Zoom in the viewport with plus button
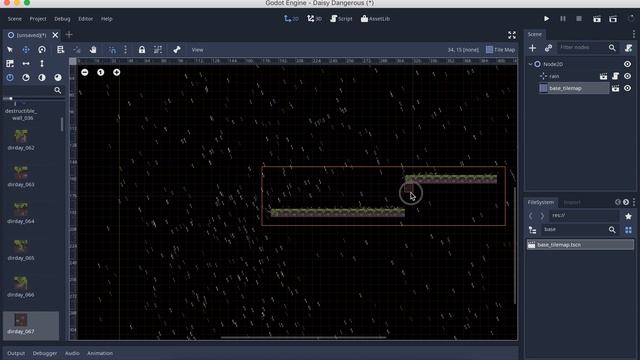The width and height of the screenshot is (640, 360). coord(116,72)
